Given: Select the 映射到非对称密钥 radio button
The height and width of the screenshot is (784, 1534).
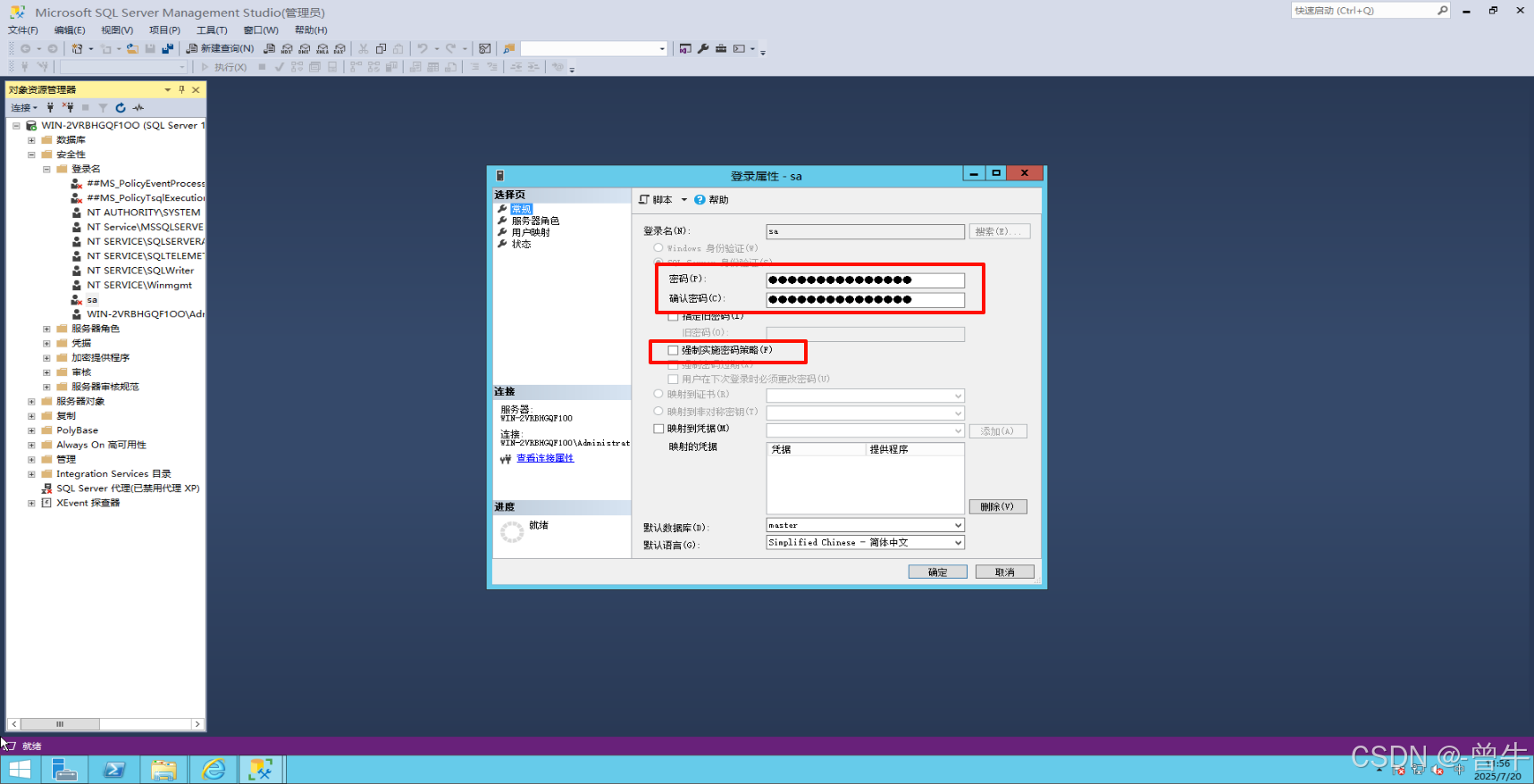Looking at the screenshot, I should (x=658, y=412).
